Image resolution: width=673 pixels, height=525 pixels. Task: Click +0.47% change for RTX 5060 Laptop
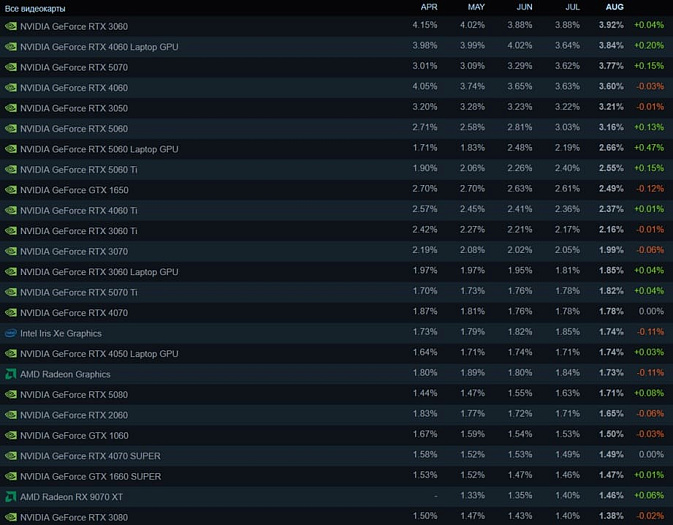[649, 148]
